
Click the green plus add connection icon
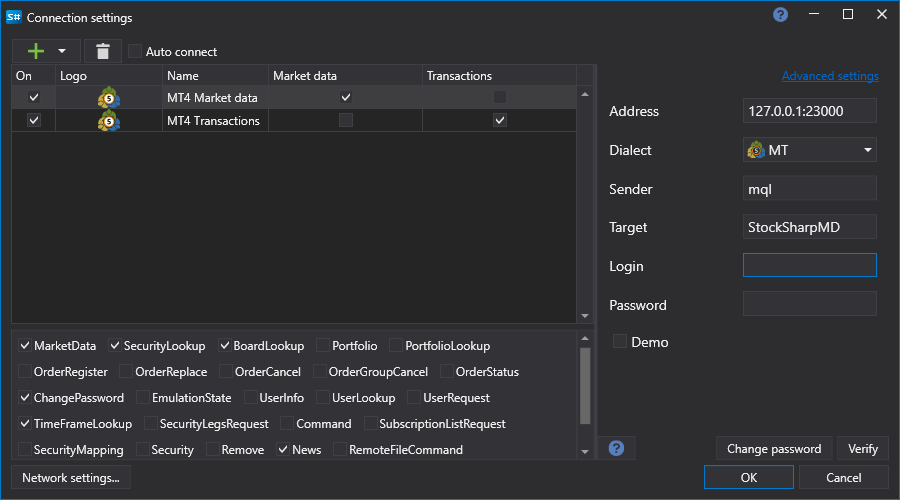[36, 51]
